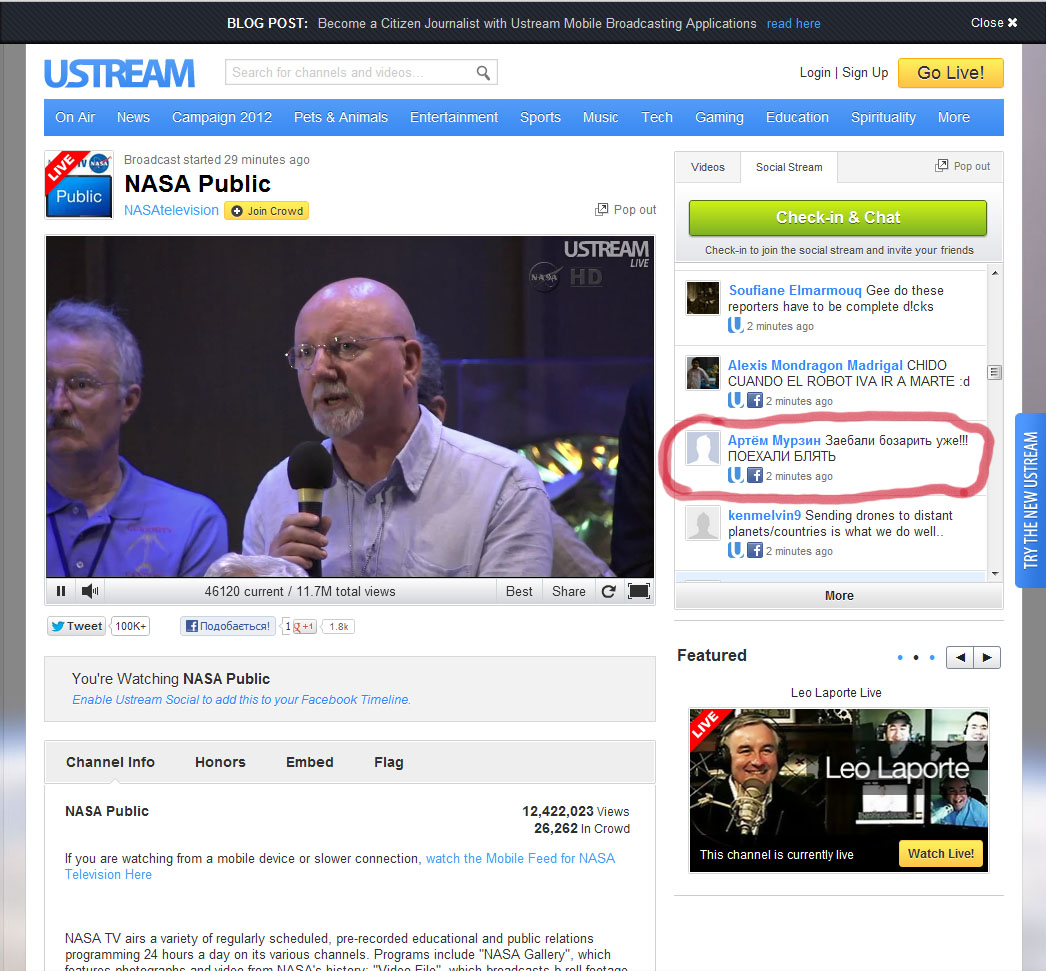Image resolution: width=1046 pixels, height=971 pixels.
Task: Click the Facebook like button
Action: [228, 626]
